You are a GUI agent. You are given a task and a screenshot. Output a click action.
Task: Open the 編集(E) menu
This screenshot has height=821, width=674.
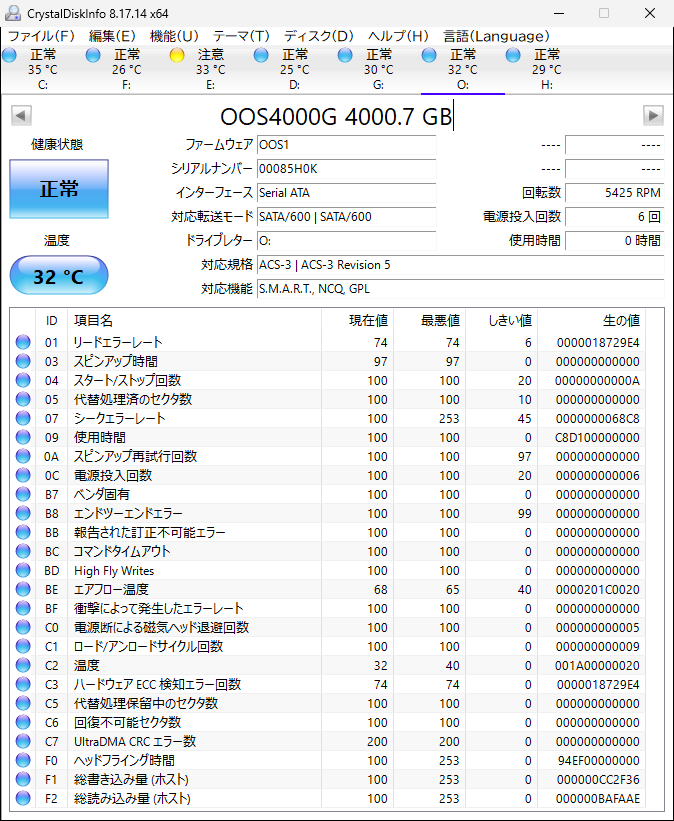[x=112, y=36]
